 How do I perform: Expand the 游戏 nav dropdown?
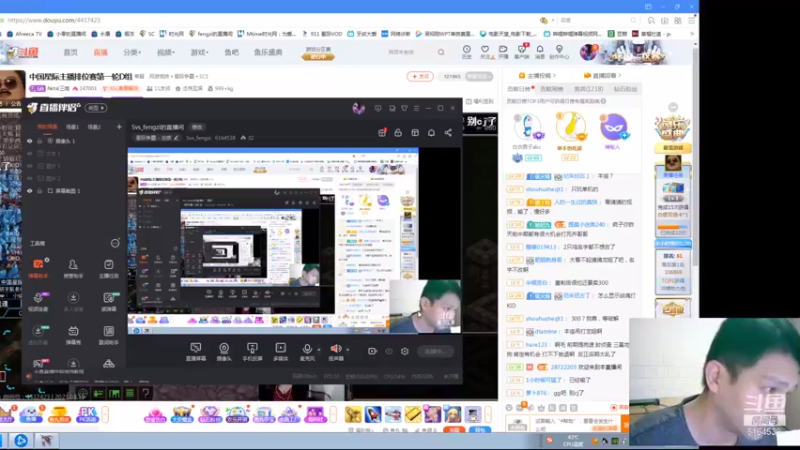tap(199, 52)
